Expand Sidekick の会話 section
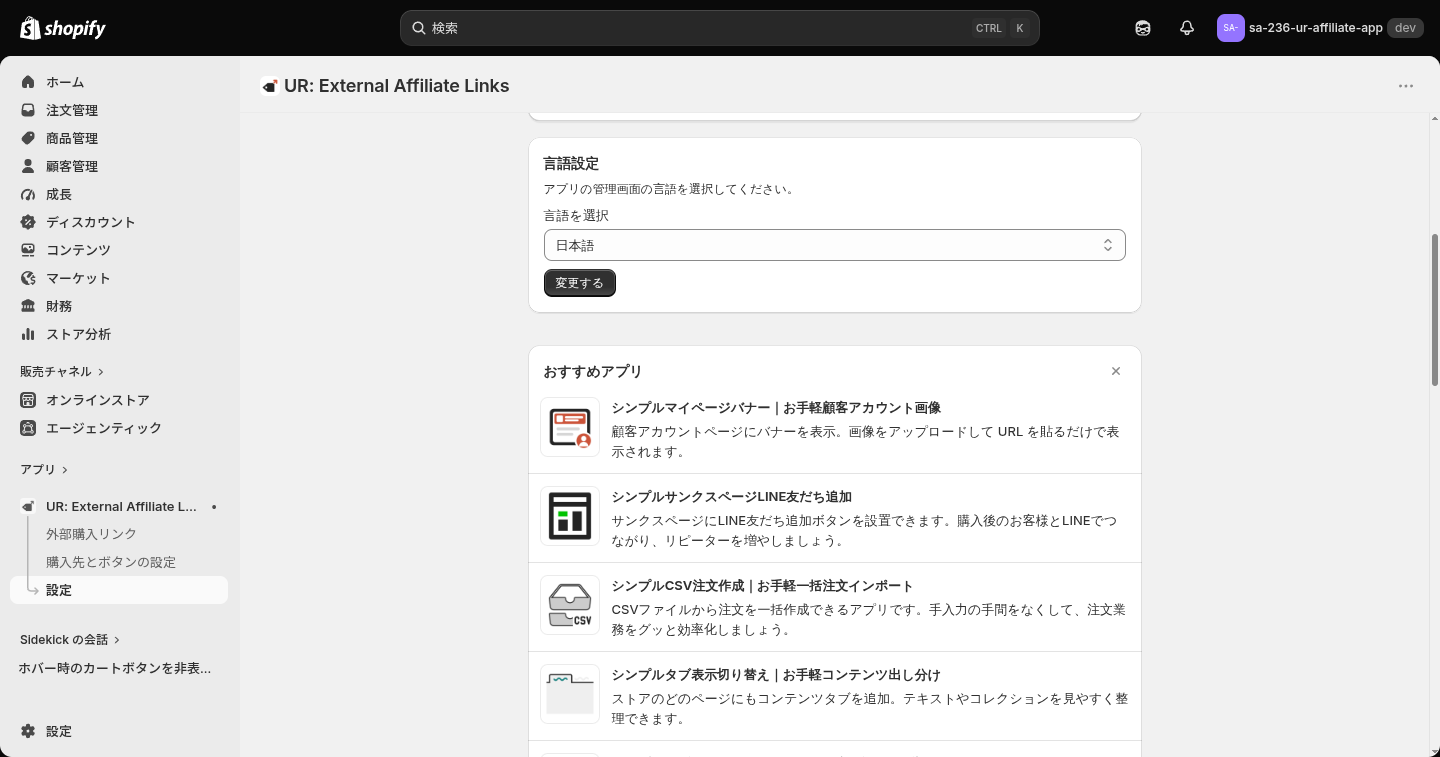The image size is (1440, 757). pyautogui.click(x=70, y=639)
